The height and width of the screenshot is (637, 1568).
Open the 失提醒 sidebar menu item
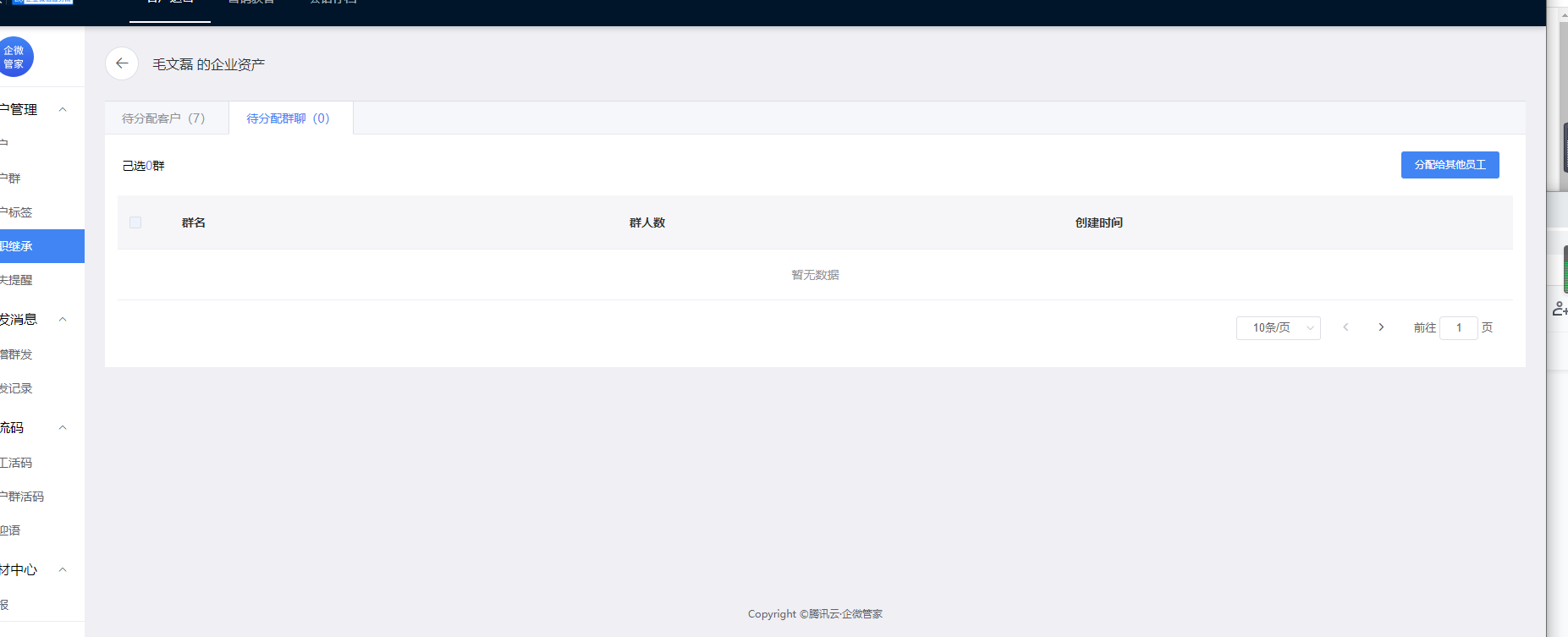pos(42,280)
